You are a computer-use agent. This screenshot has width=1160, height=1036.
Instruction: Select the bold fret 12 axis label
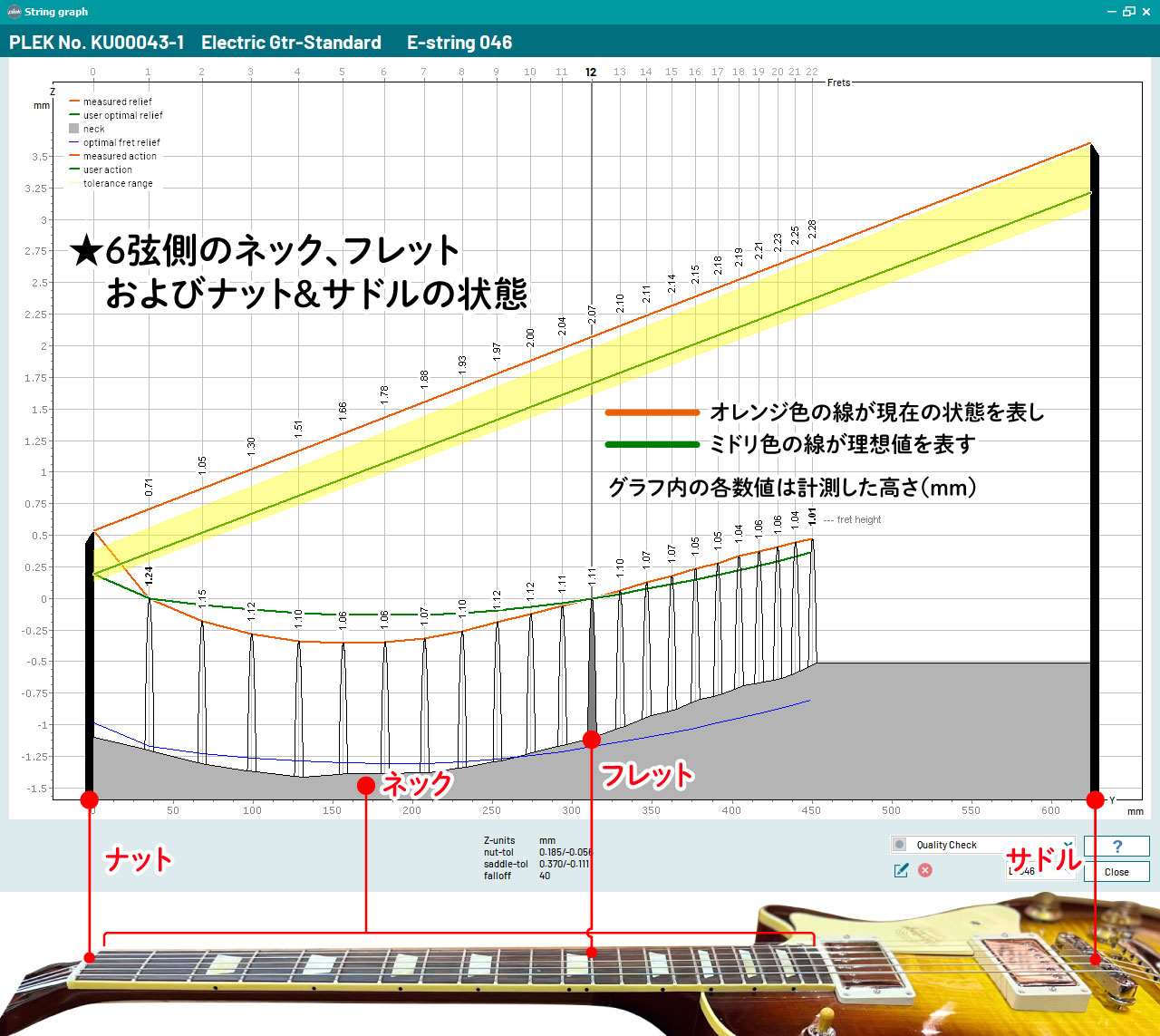pyautogui.click(x=591, y=72)
